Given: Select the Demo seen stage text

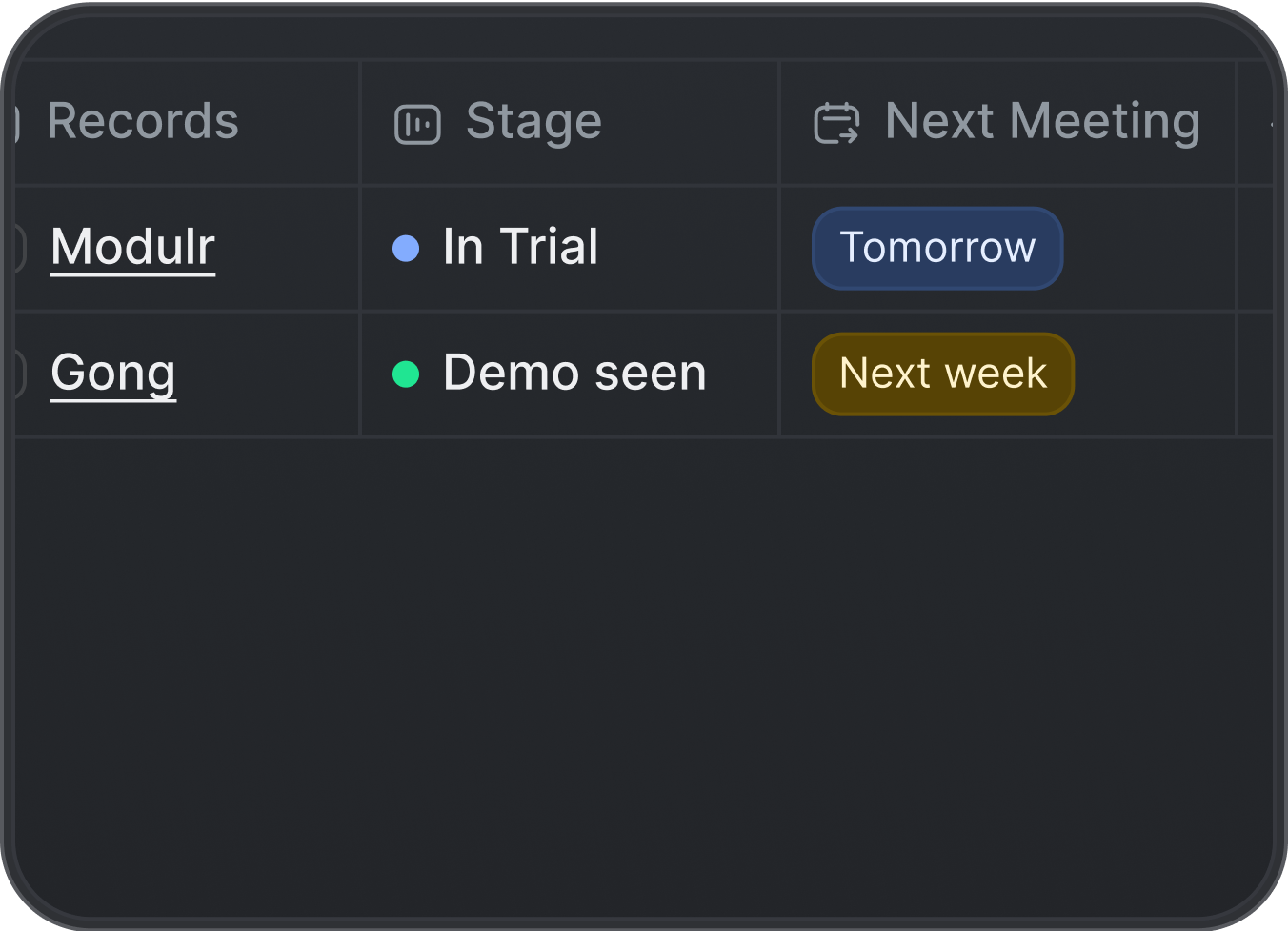Looking at the screenshot, I should 574,373.
